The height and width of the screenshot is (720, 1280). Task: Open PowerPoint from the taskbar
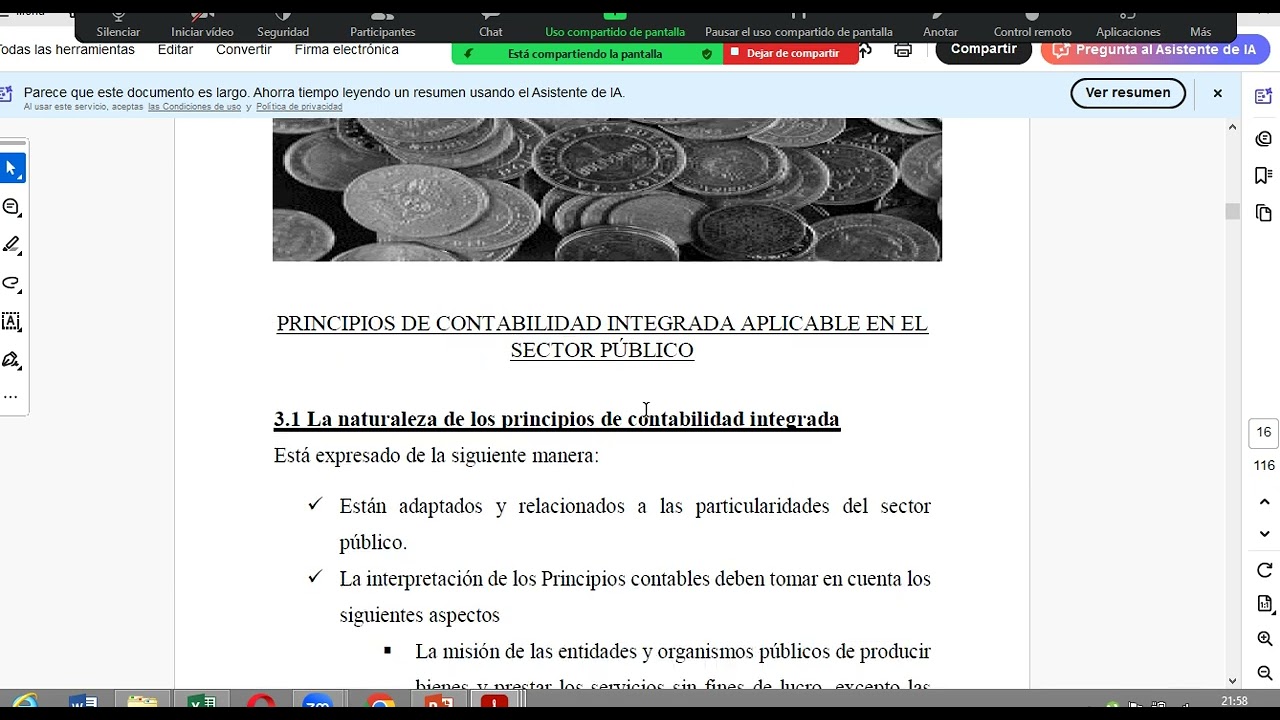(x=440, y=703)
